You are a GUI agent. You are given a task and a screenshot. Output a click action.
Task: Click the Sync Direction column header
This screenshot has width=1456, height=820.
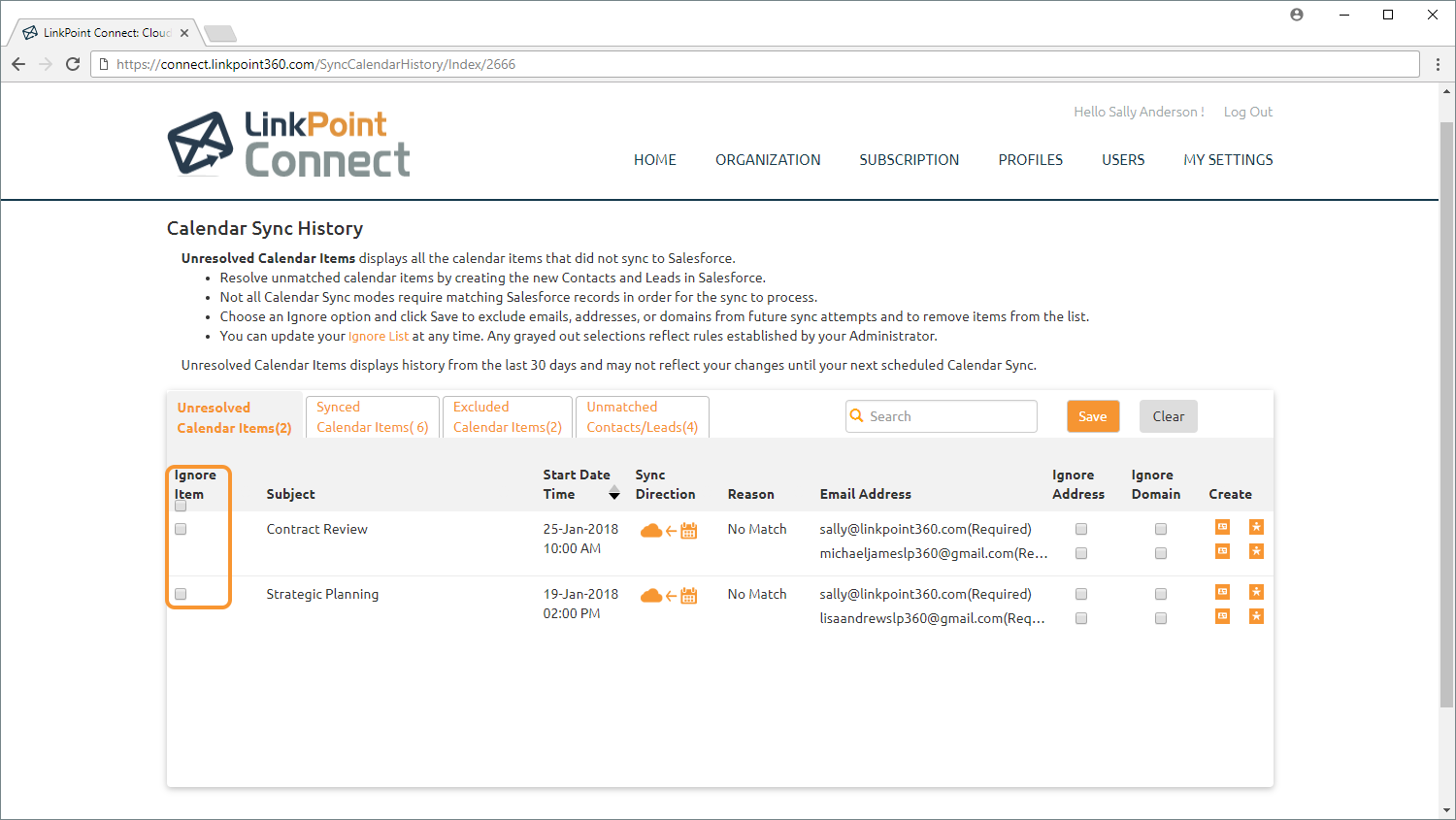tap(665, 484)
